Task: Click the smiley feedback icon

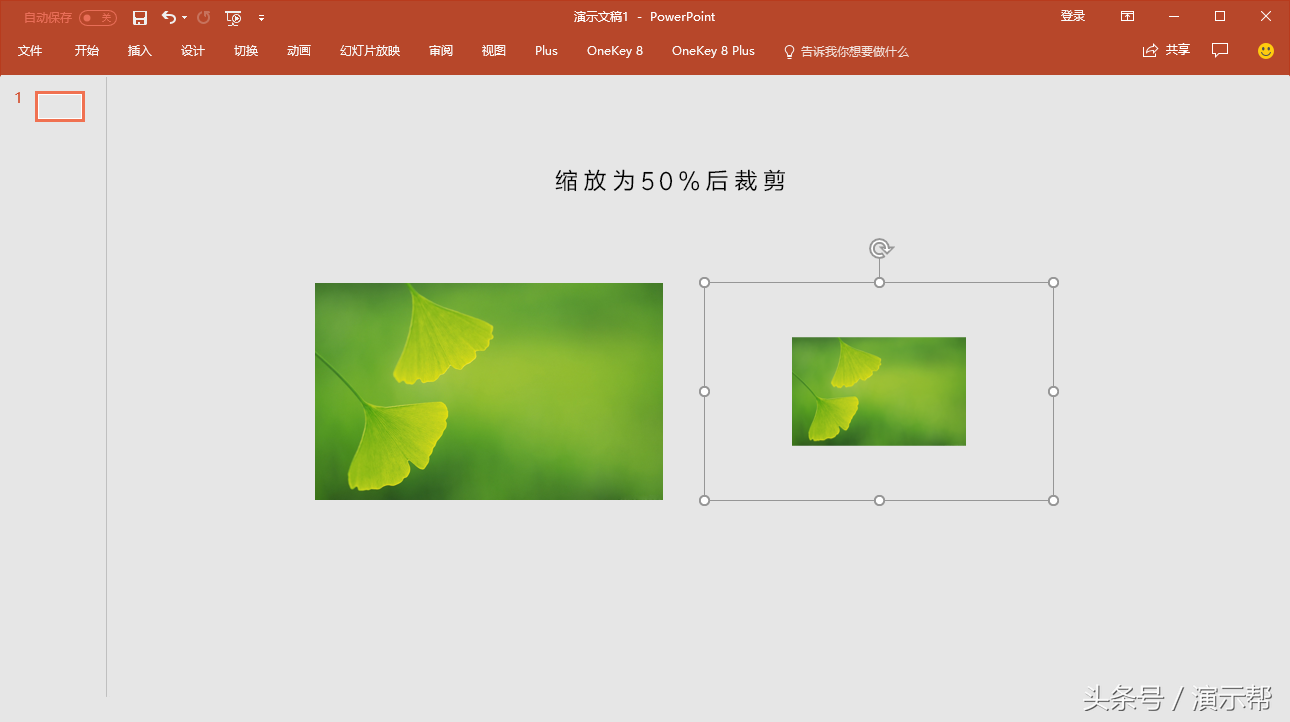Action: click(x=1266, y=50)
